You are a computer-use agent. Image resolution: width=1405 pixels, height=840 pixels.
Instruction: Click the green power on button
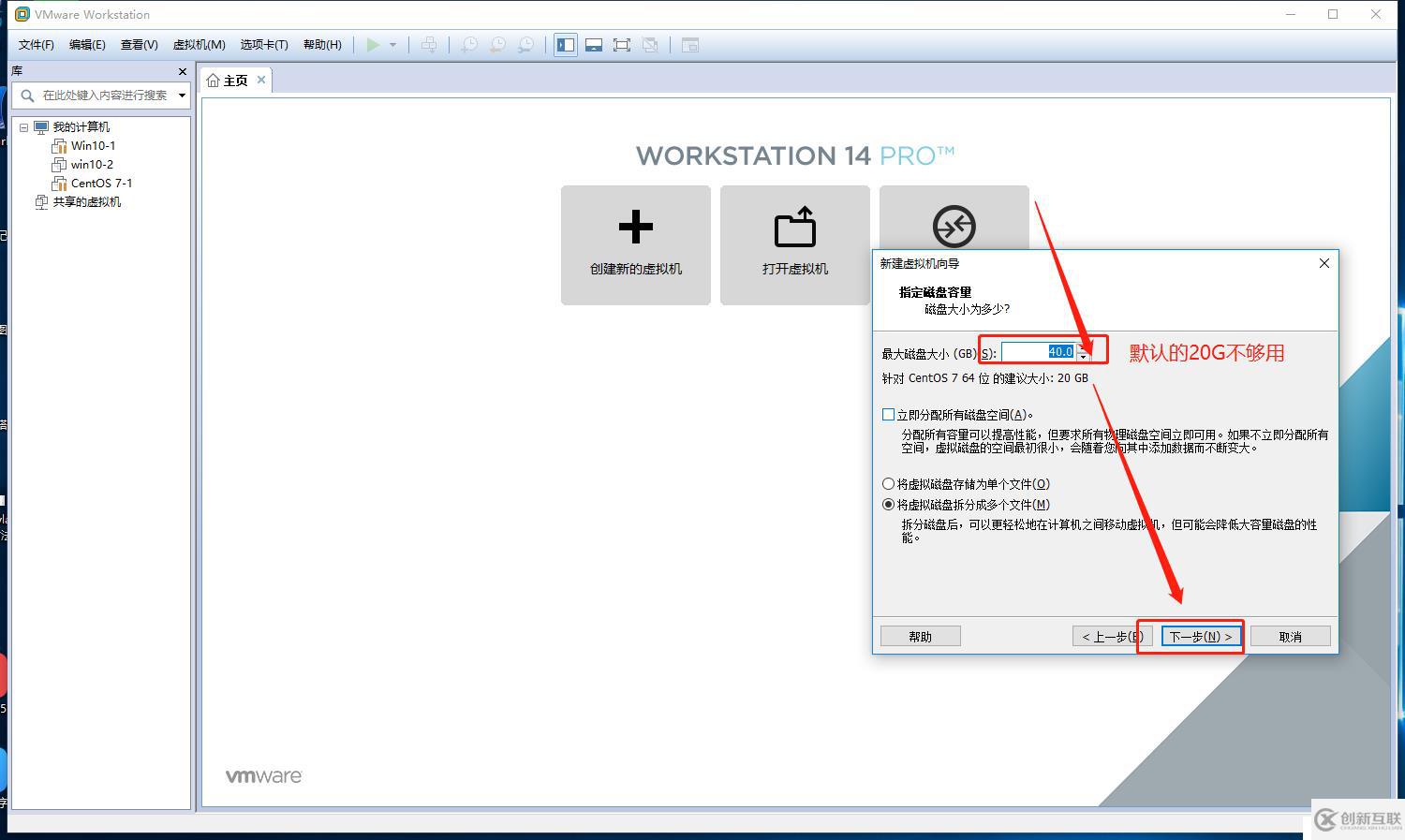click(373, 45)
